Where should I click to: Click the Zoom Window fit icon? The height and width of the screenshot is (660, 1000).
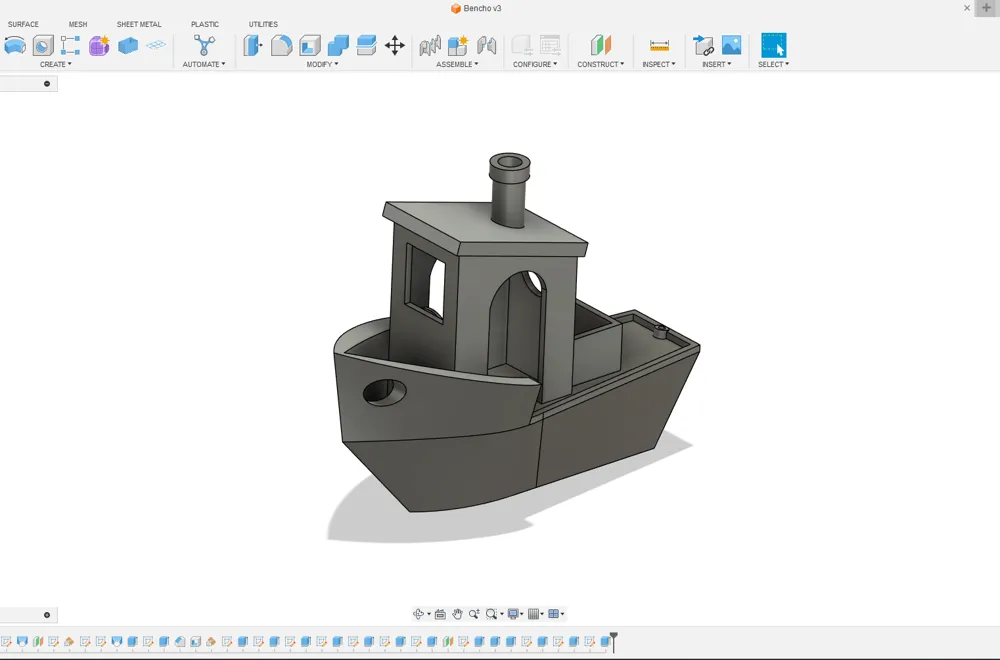(491, 613)
